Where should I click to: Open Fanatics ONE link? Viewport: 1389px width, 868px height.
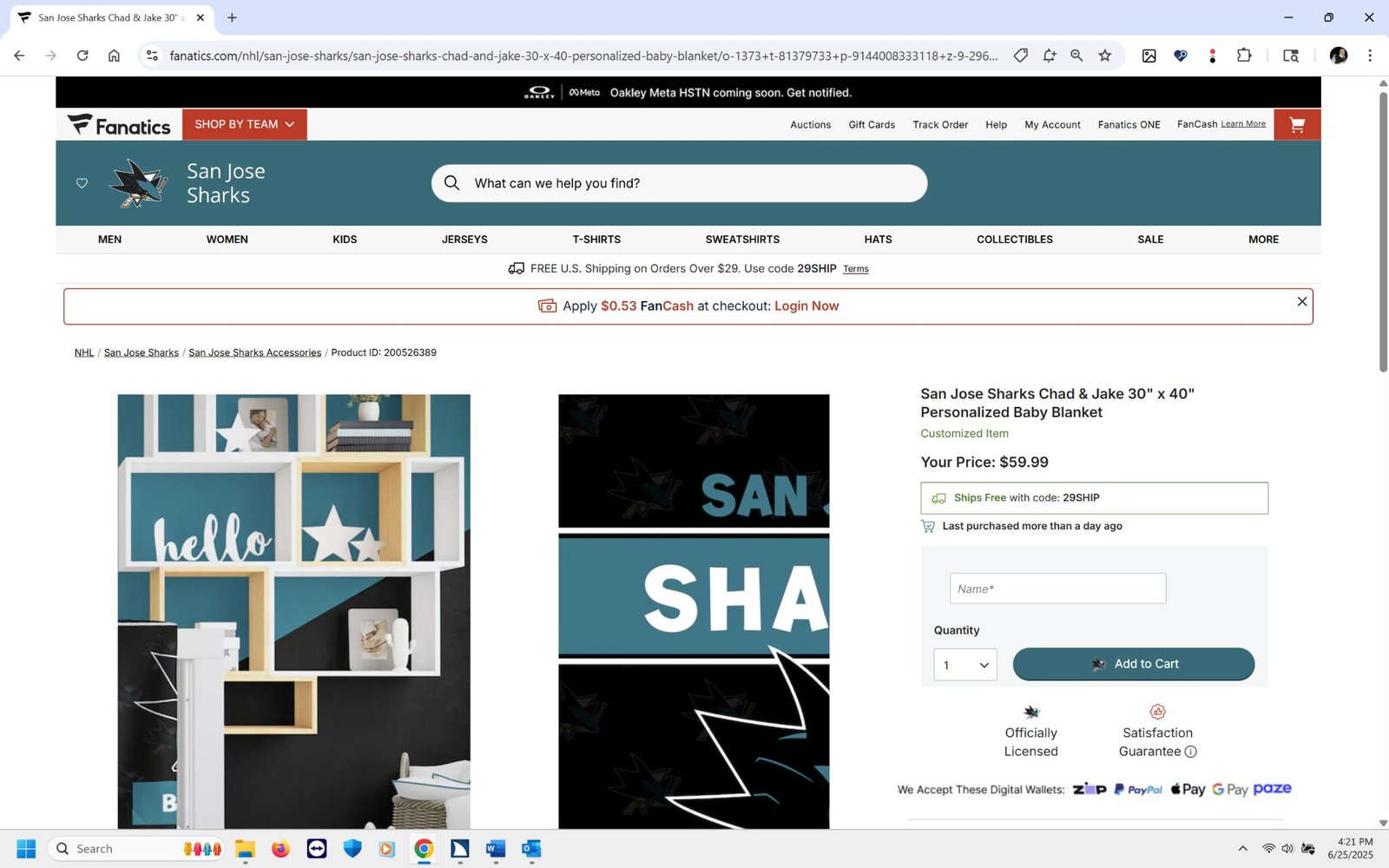pos(1129,125)
